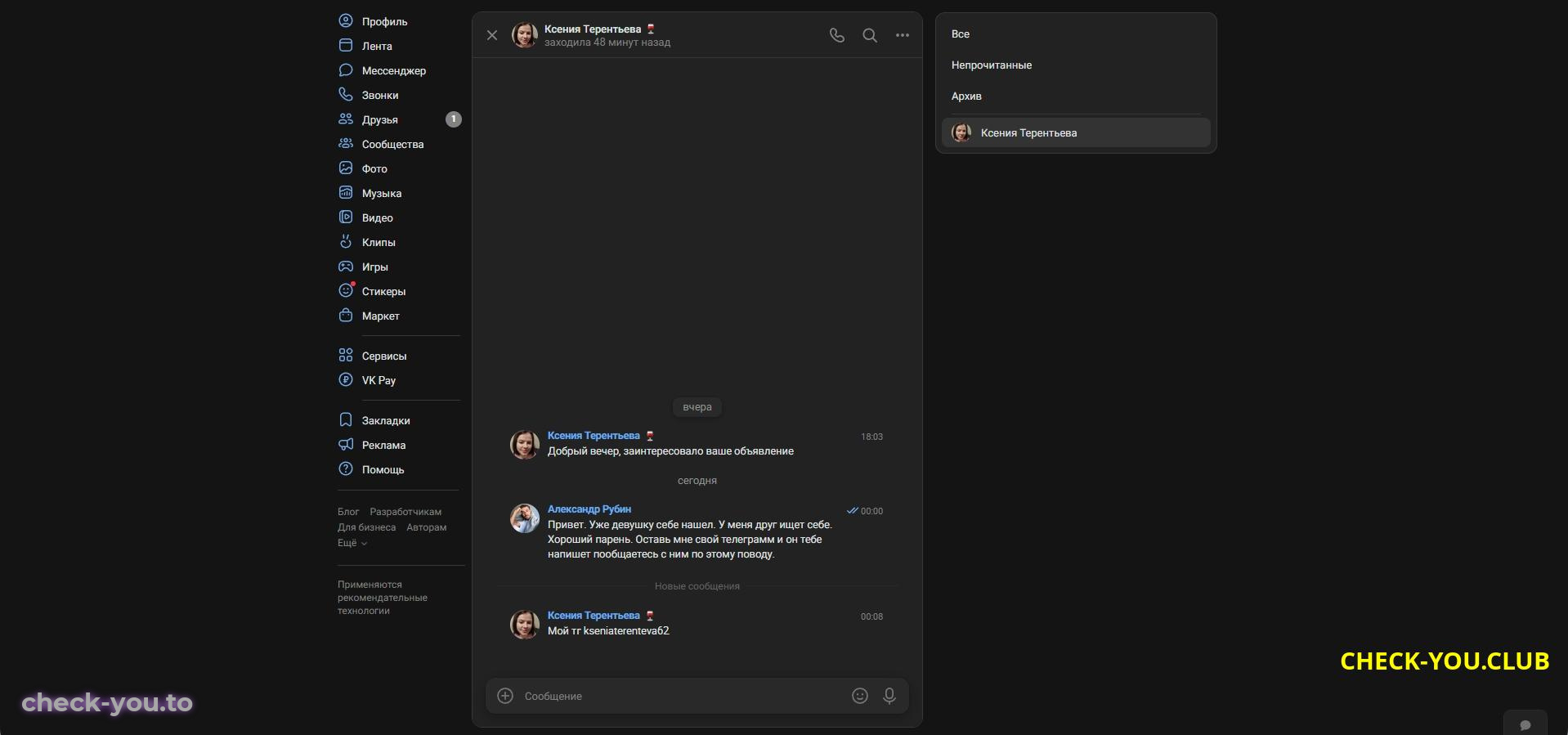Click the Сообщества label in the sidebar

393,144
